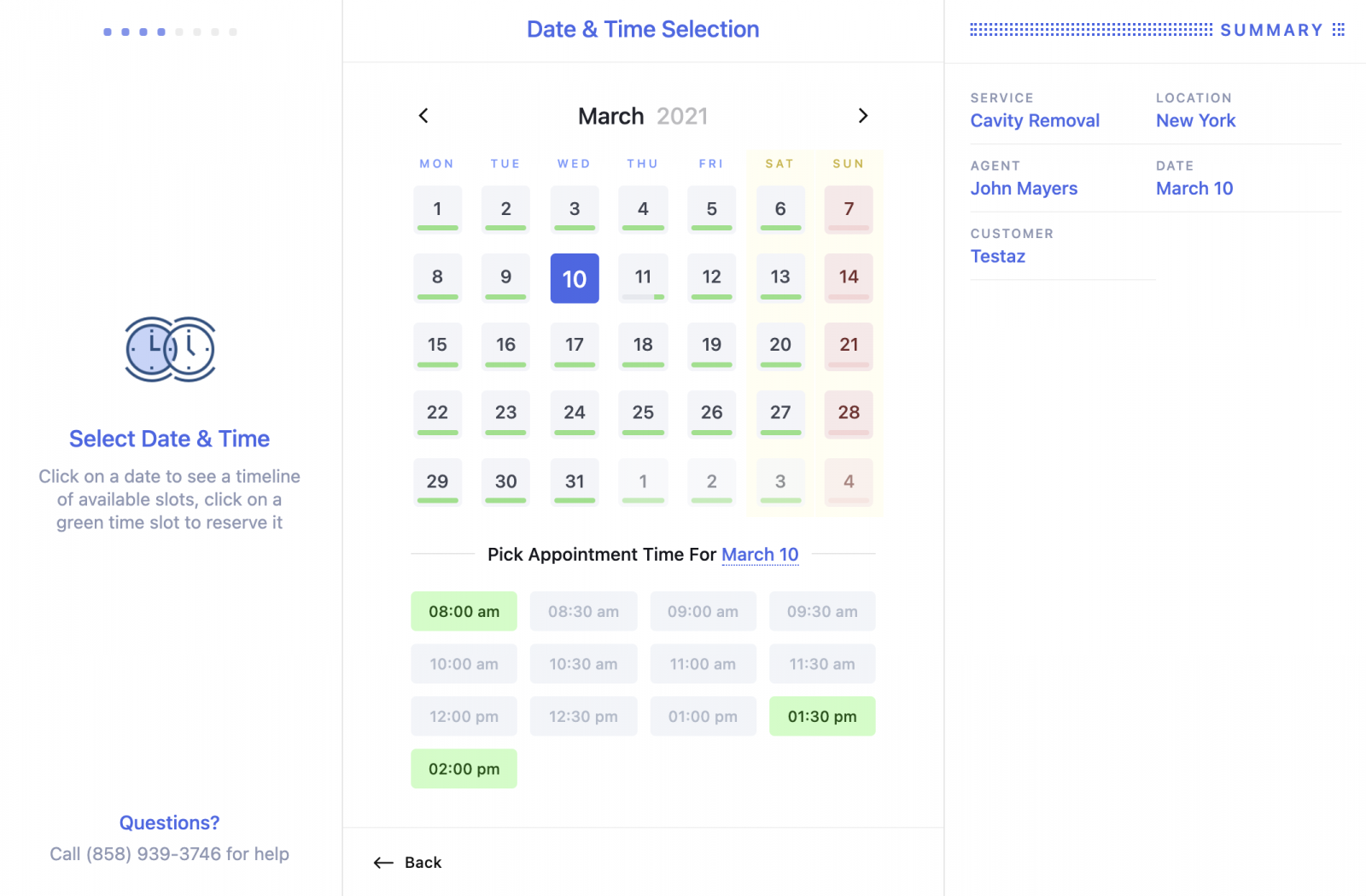Navigate to February using the left chevron
Image resolution: width=1366 pixels, height=896 pixels.
[423, 115]
